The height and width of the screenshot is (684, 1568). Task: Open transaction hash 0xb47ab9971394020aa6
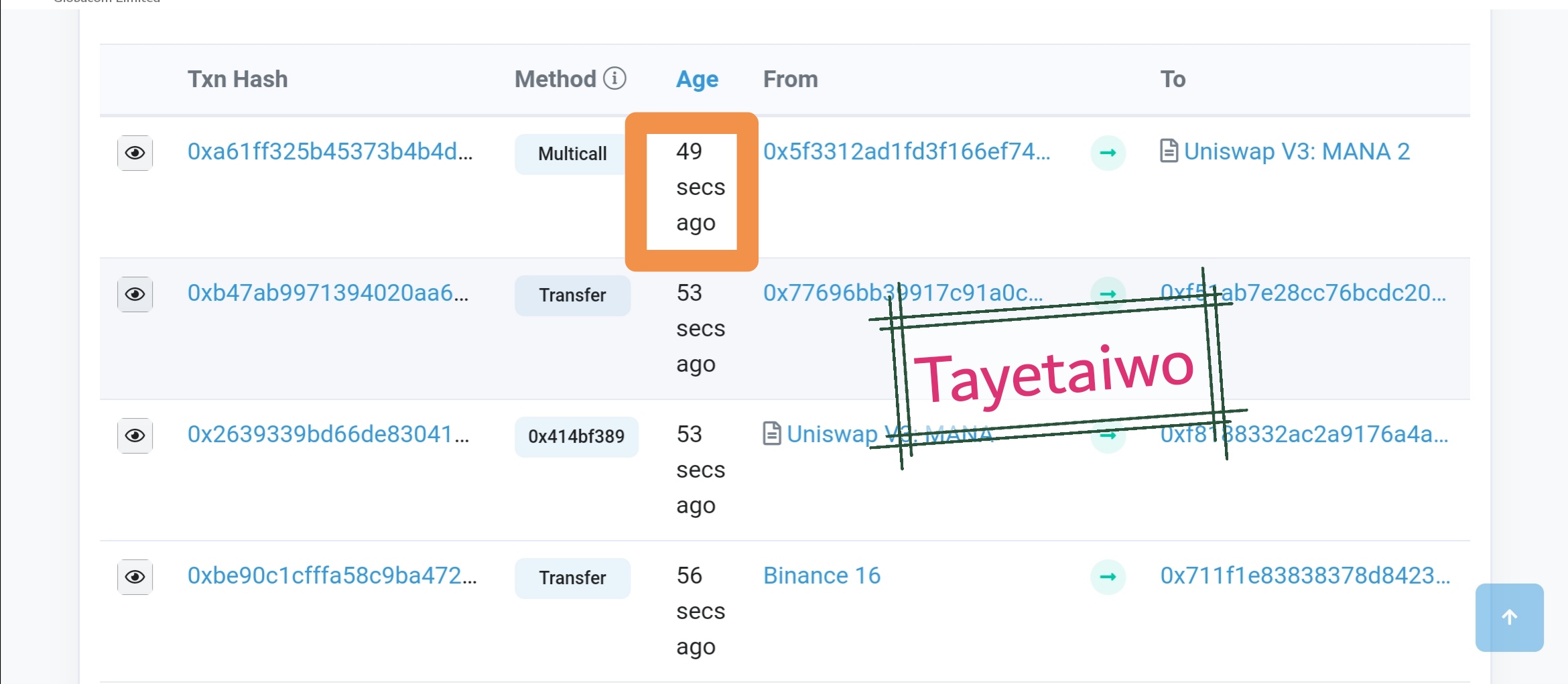click(x=328, y=293)
